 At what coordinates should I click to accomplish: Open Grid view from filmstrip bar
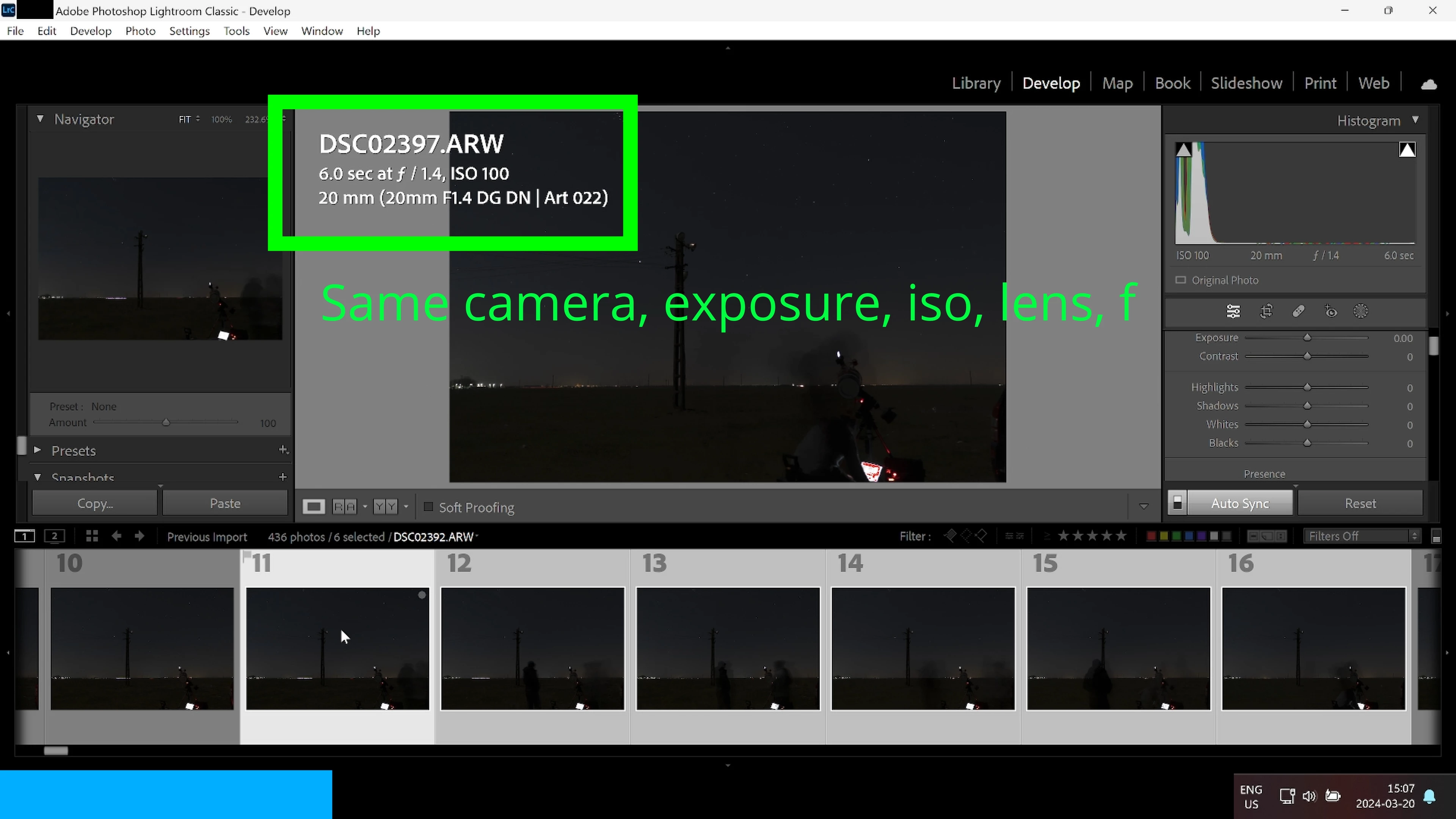(91, 537)
